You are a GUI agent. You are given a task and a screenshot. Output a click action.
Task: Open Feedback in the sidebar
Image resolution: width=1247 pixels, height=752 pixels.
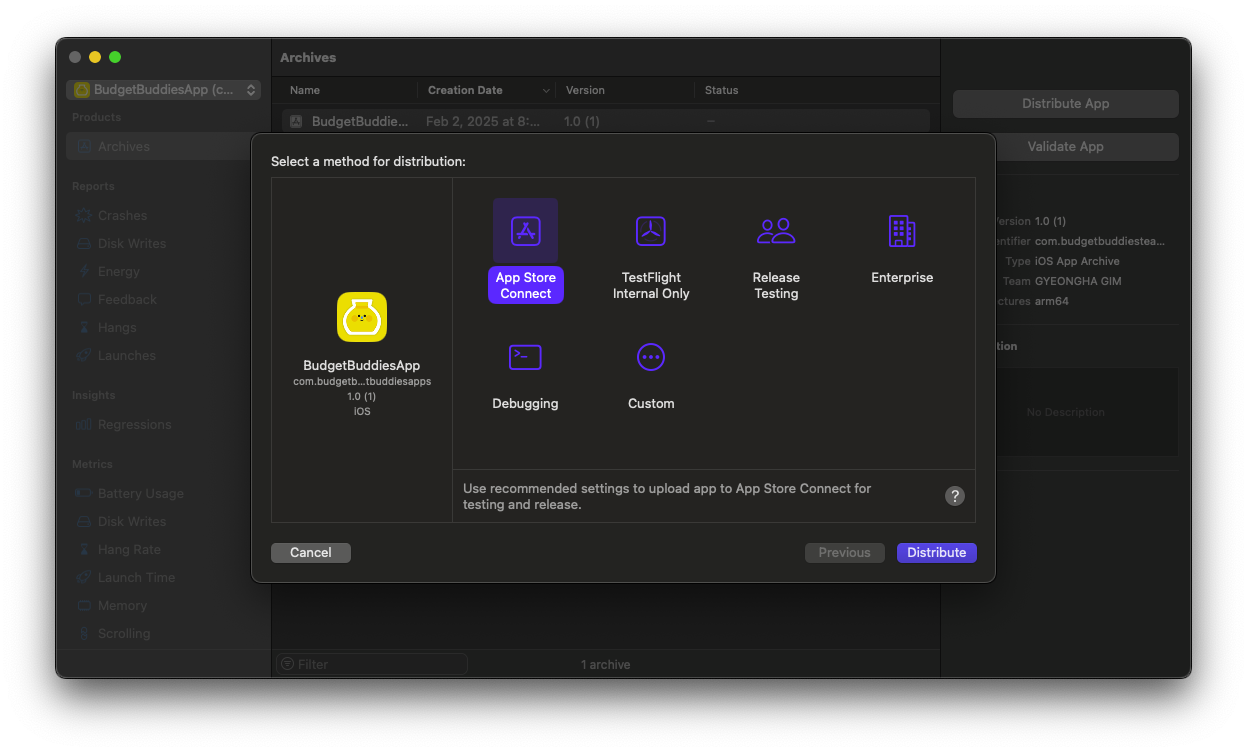pyautogui.click(x=127, y=300)
